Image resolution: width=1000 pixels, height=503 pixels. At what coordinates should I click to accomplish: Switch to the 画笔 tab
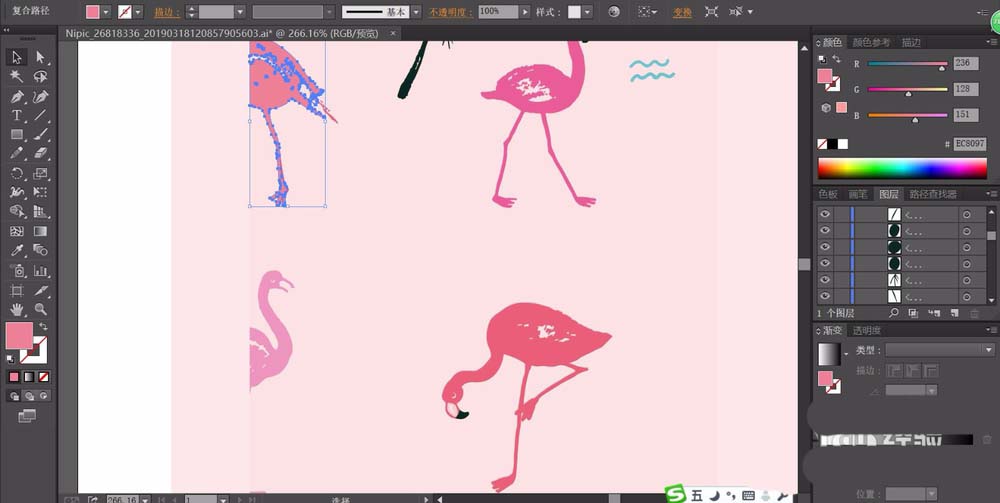click(858, 194)
